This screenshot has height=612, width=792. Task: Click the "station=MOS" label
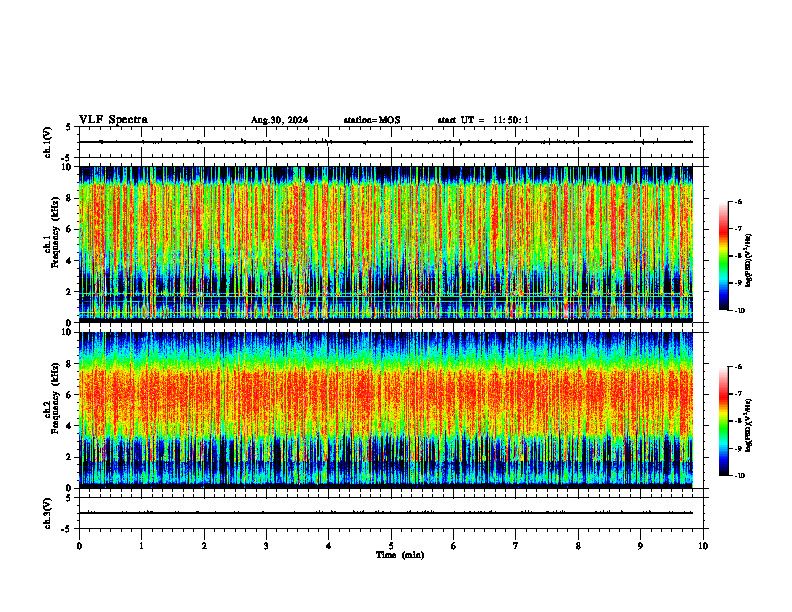click(x=372, y=120)
